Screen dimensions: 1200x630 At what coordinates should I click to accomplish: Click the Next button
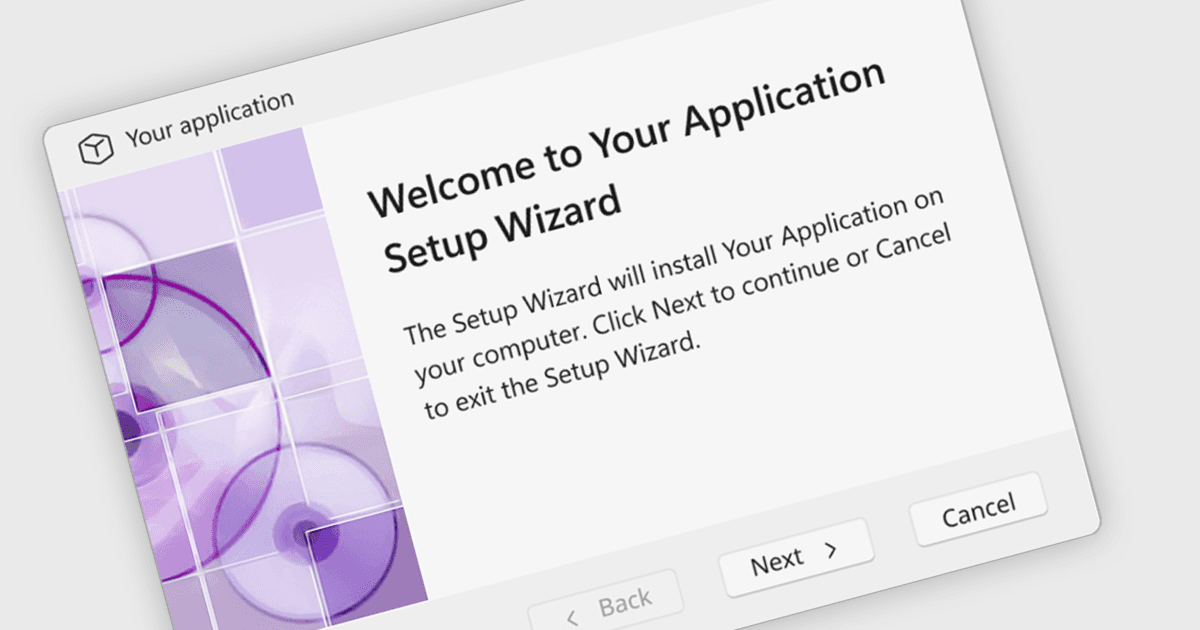click(796, 558)
